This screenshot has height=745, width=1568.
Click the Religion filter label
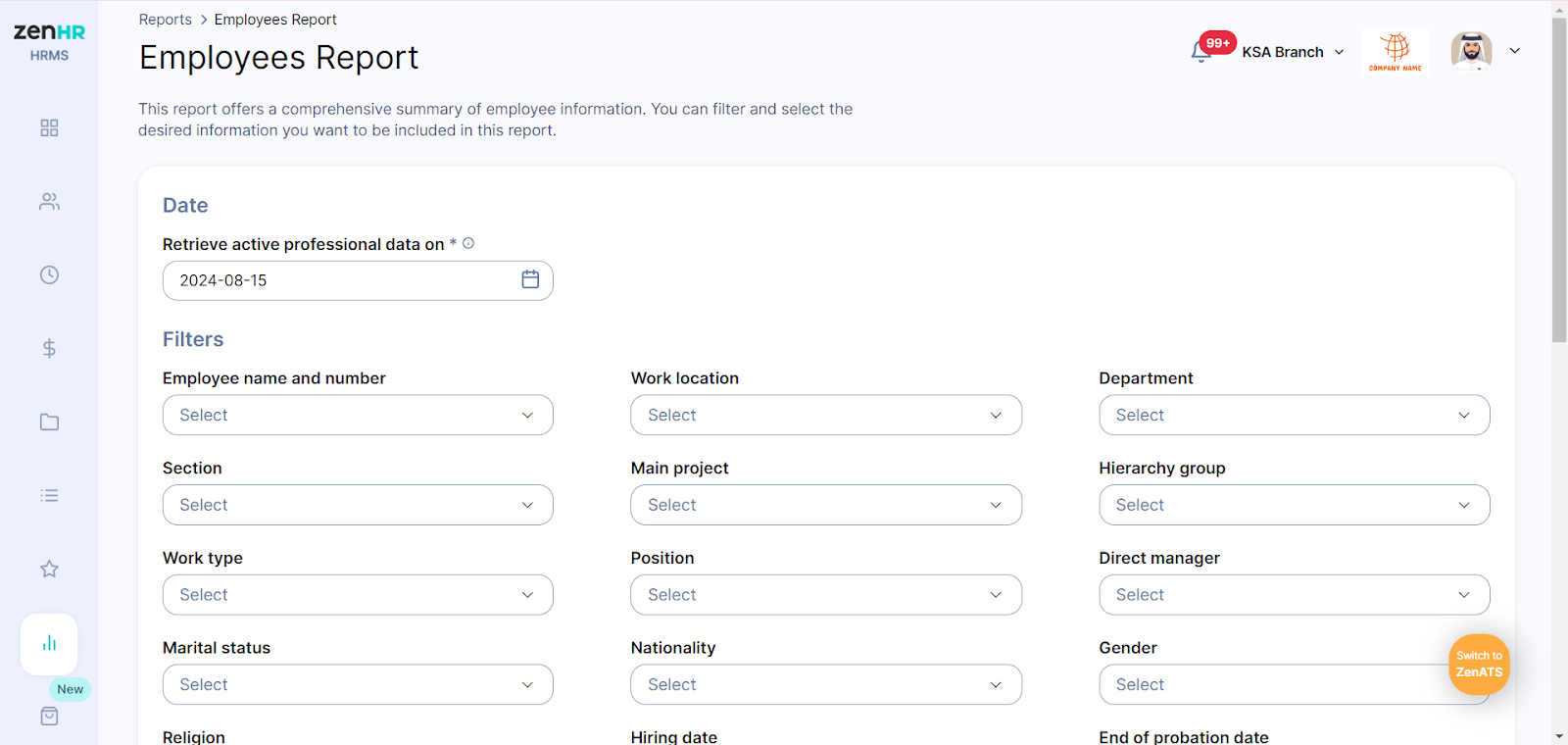[194, 737]
